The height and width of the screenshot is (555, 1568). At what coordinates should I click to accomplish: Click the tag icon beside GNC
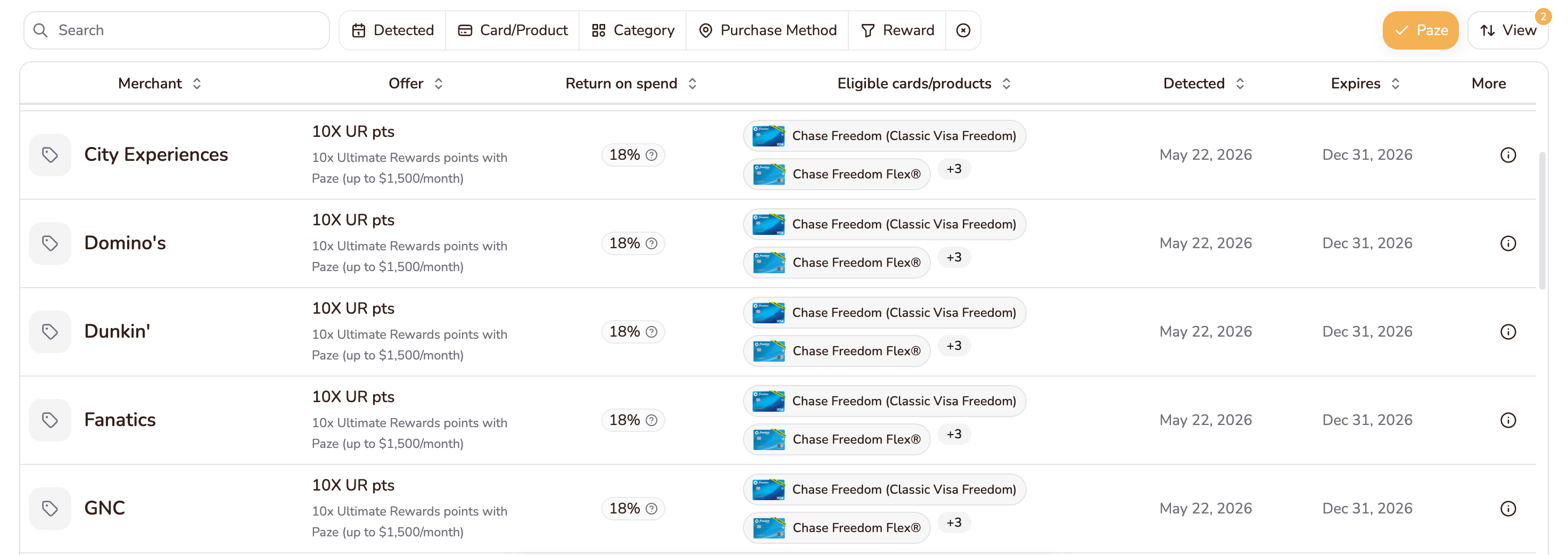click(x=50, y=508)
